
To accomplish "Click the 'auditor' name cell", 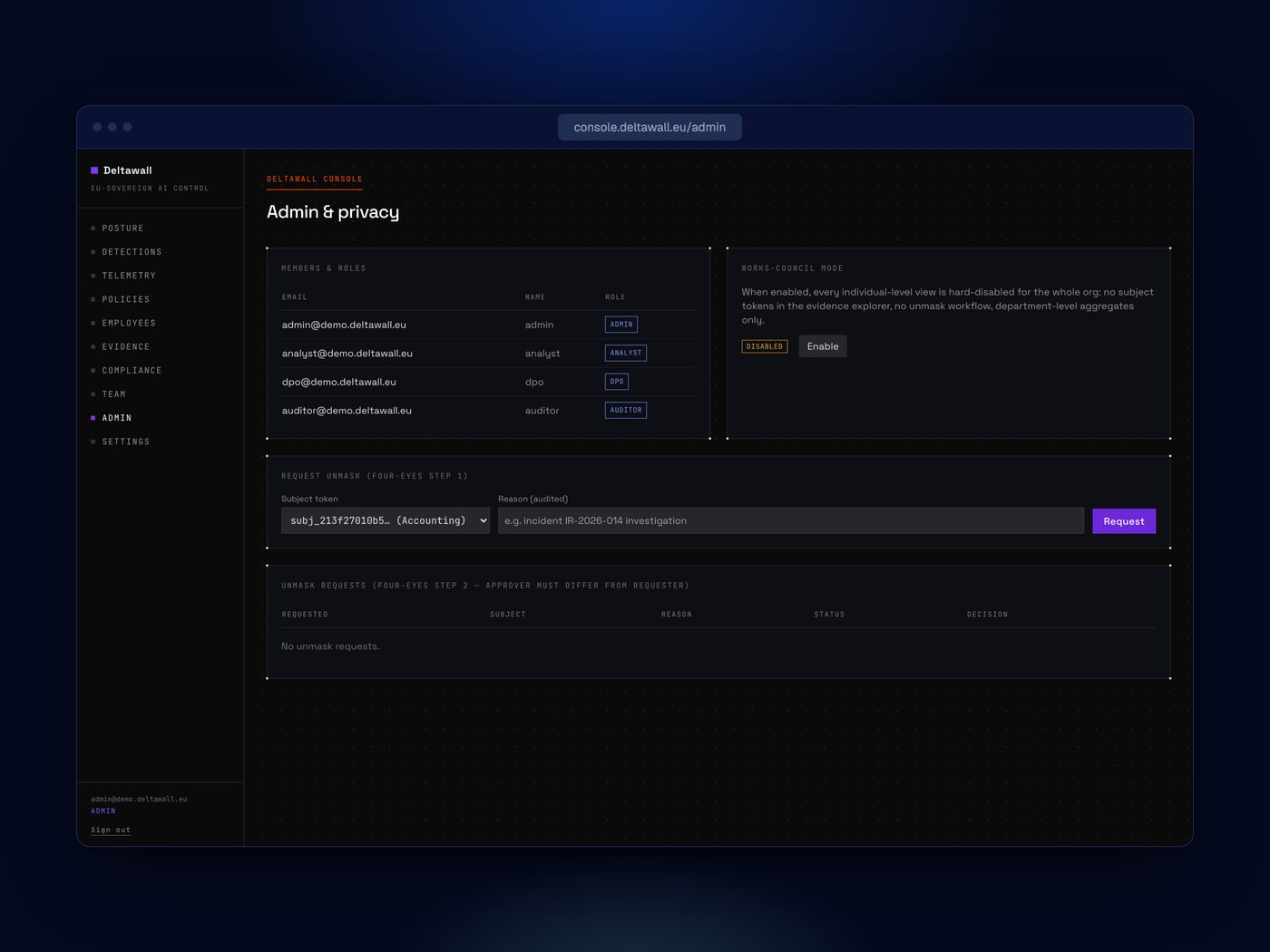I will click(x=542, y=411).
